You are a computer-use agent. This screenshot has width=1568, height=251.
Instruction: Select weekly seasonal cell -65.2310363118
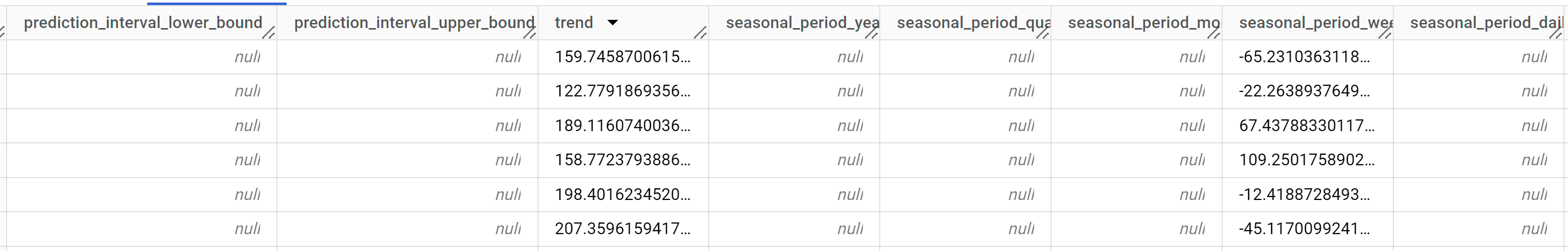point(1304,57)
